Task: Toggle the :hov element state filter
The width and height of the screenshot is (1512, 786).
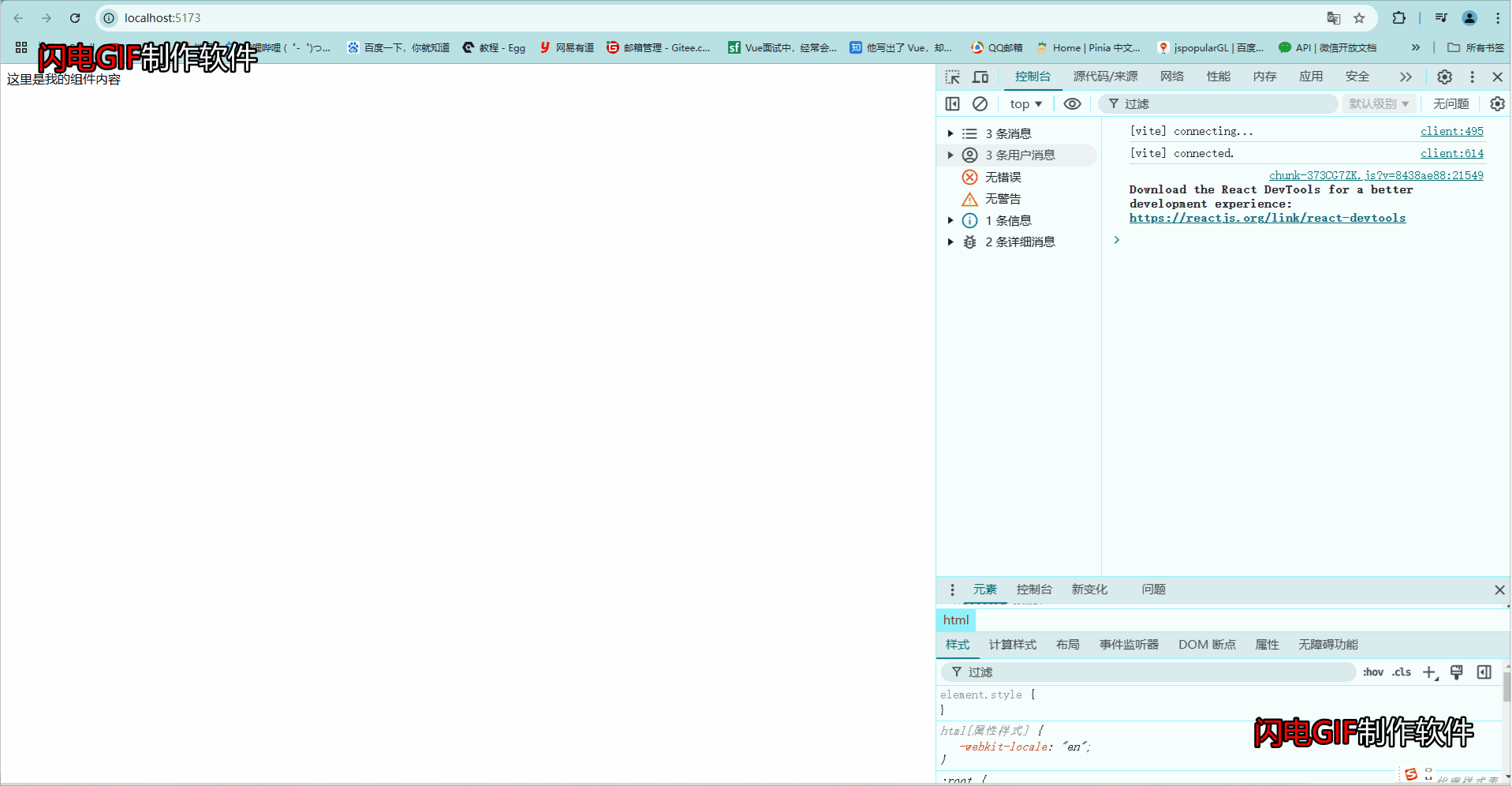Action: click(x=1373, y=672)
